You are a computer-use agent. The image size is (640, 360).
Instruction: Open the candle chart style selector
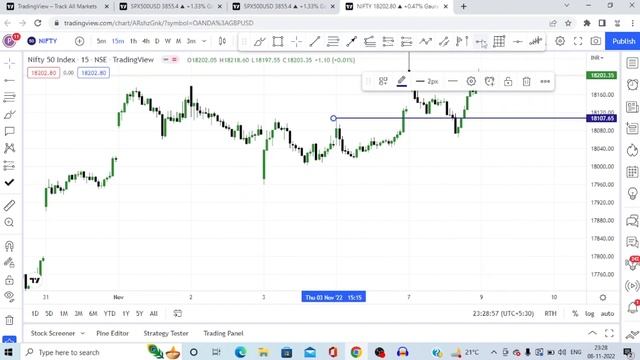(x=222, y=41)
